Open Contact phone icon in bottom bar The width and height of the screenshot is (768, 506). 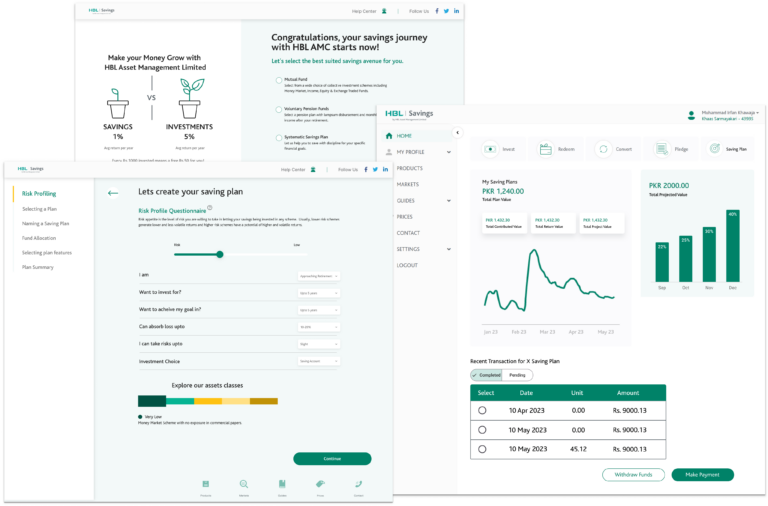359,484
